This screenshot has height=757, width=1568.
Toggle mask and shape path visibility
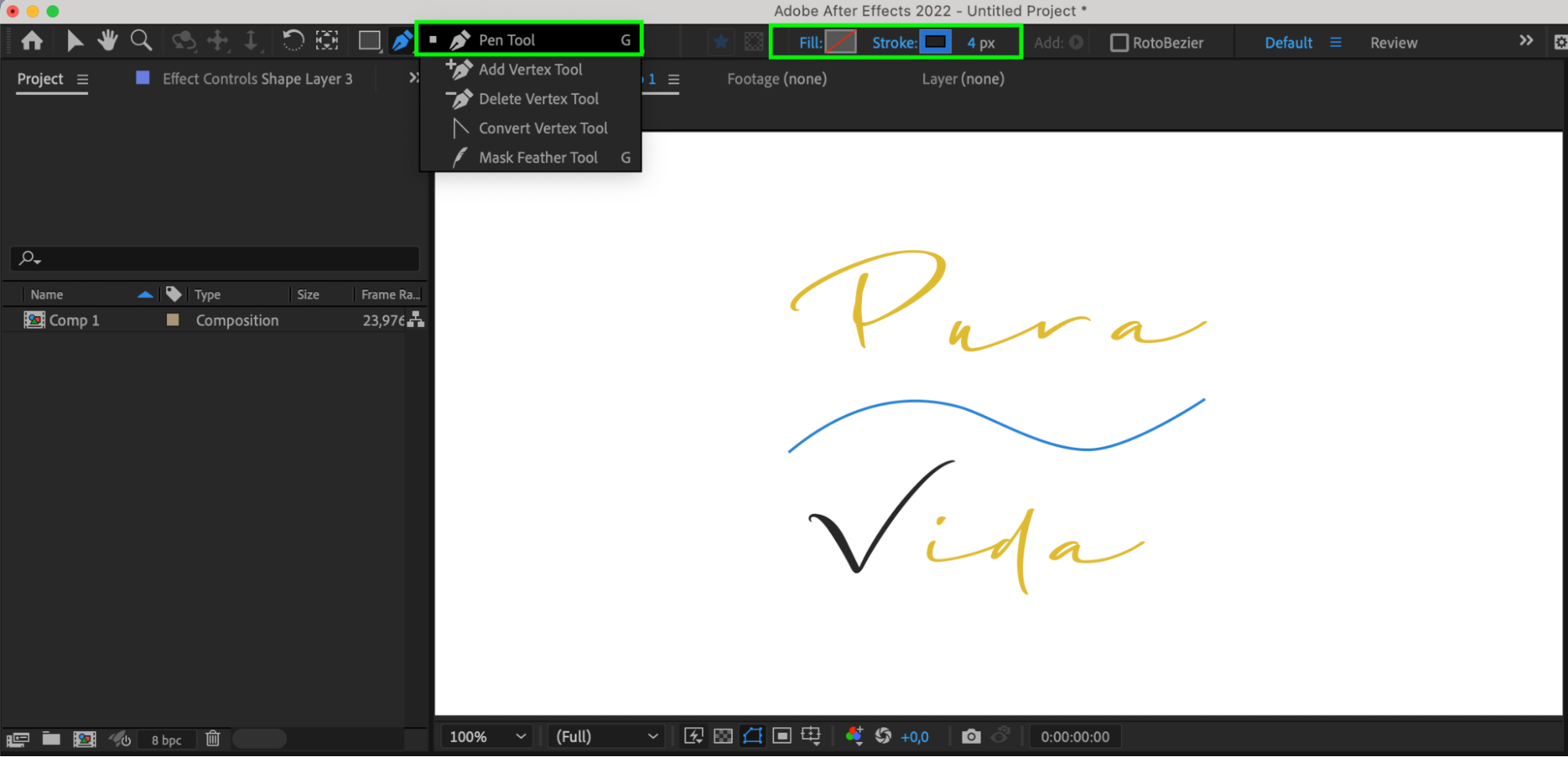(752, 736)
